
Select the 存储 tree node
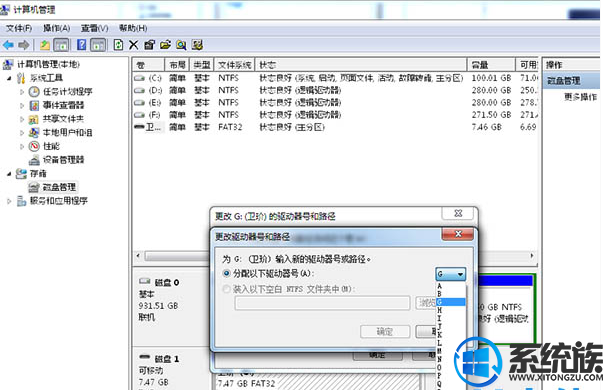click(x=38, y=173)
